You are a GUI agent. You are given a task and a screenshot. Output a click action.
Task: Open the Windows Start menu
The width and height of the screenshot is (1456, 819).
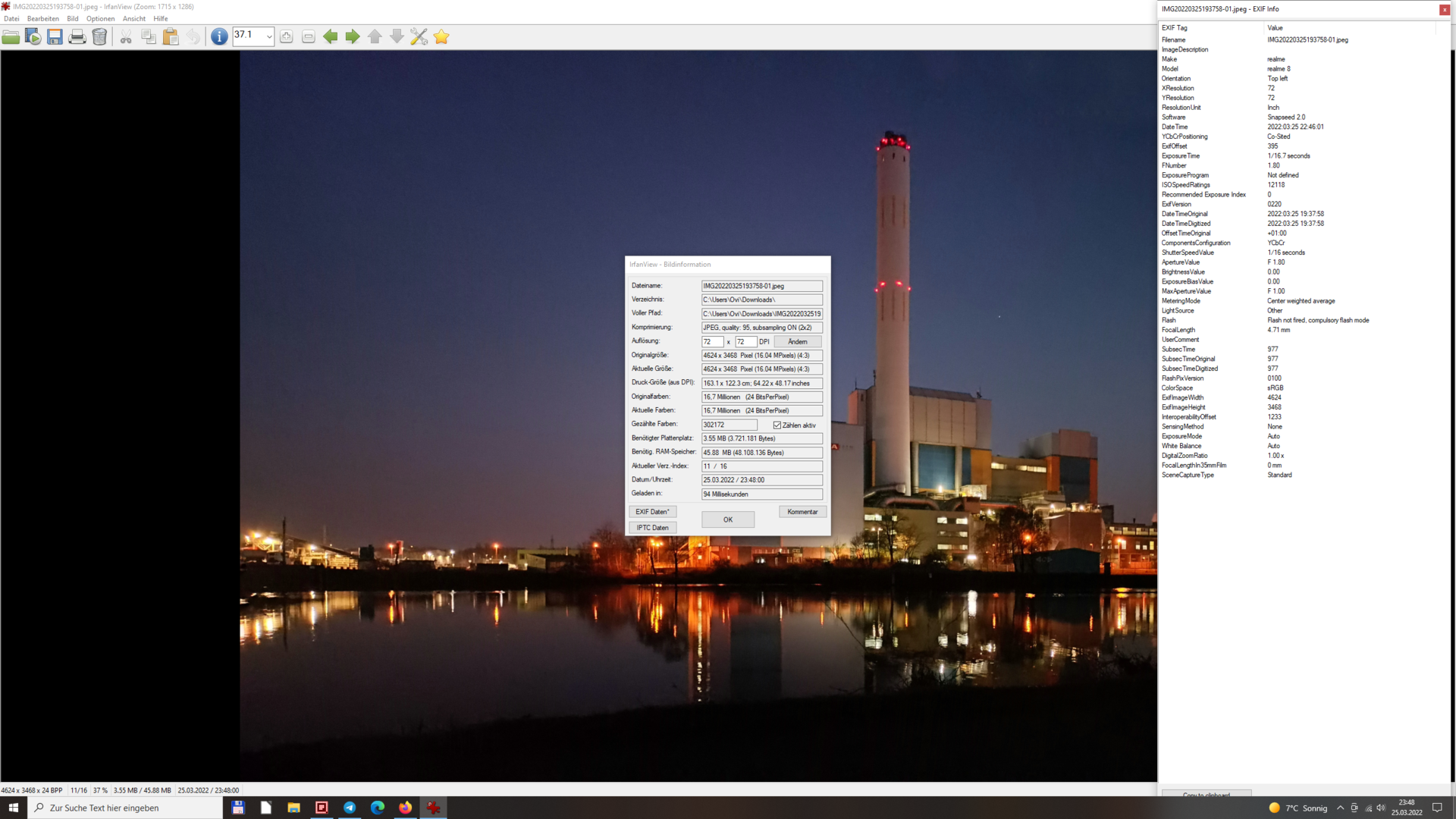click(x=13, y=808)
